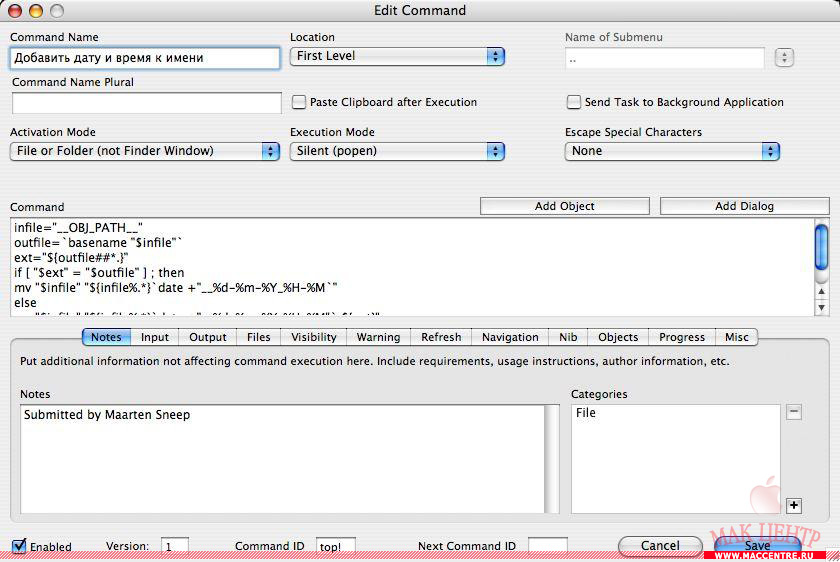The width and height of the screenshot is (840, 562).
Task: Toggle Paste Clipboard after Execution checkbox
Action: [299, 102]
